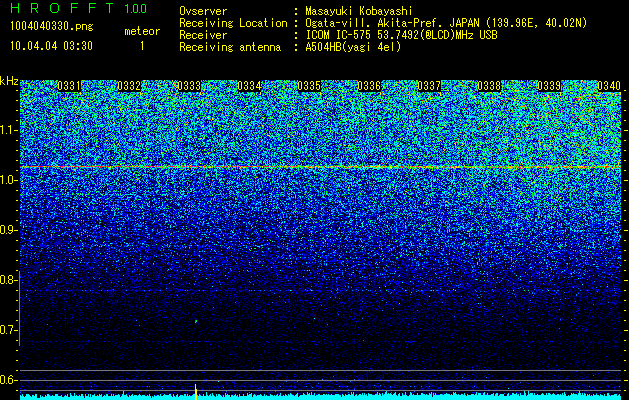
Task: Click the date stamp 10.04.04 03:30
Action: (51, 46)
